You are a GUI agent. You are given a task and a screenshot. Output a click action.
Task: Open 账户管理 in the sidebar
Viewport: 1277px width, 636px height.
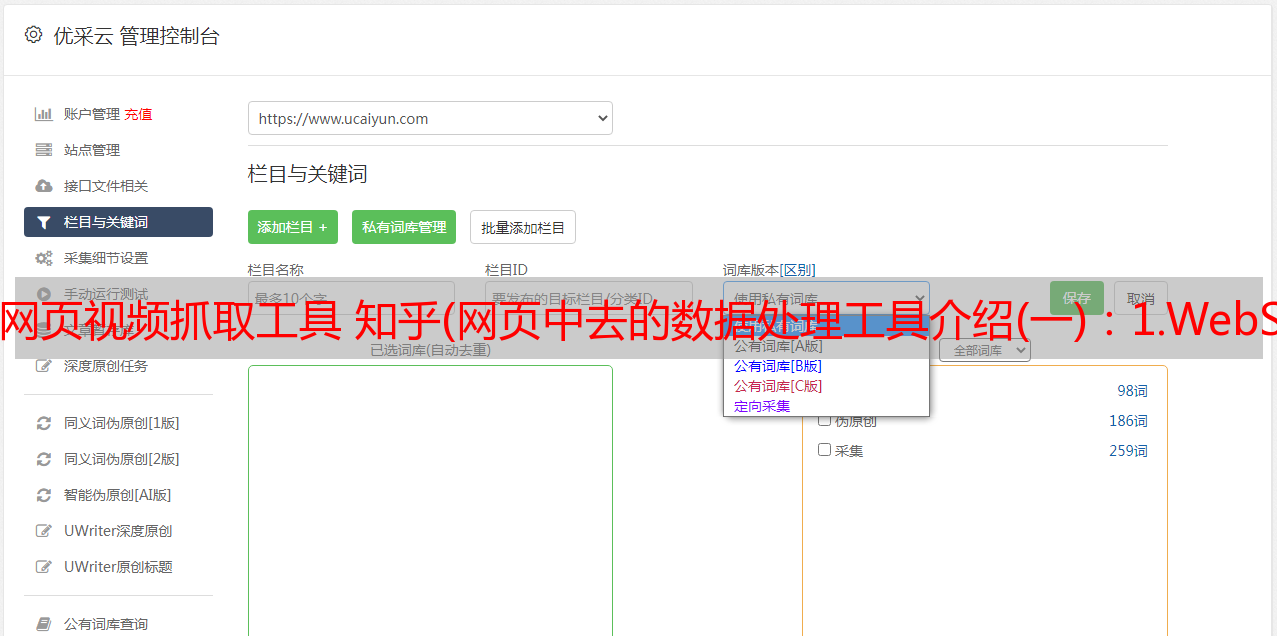[92, 114]
